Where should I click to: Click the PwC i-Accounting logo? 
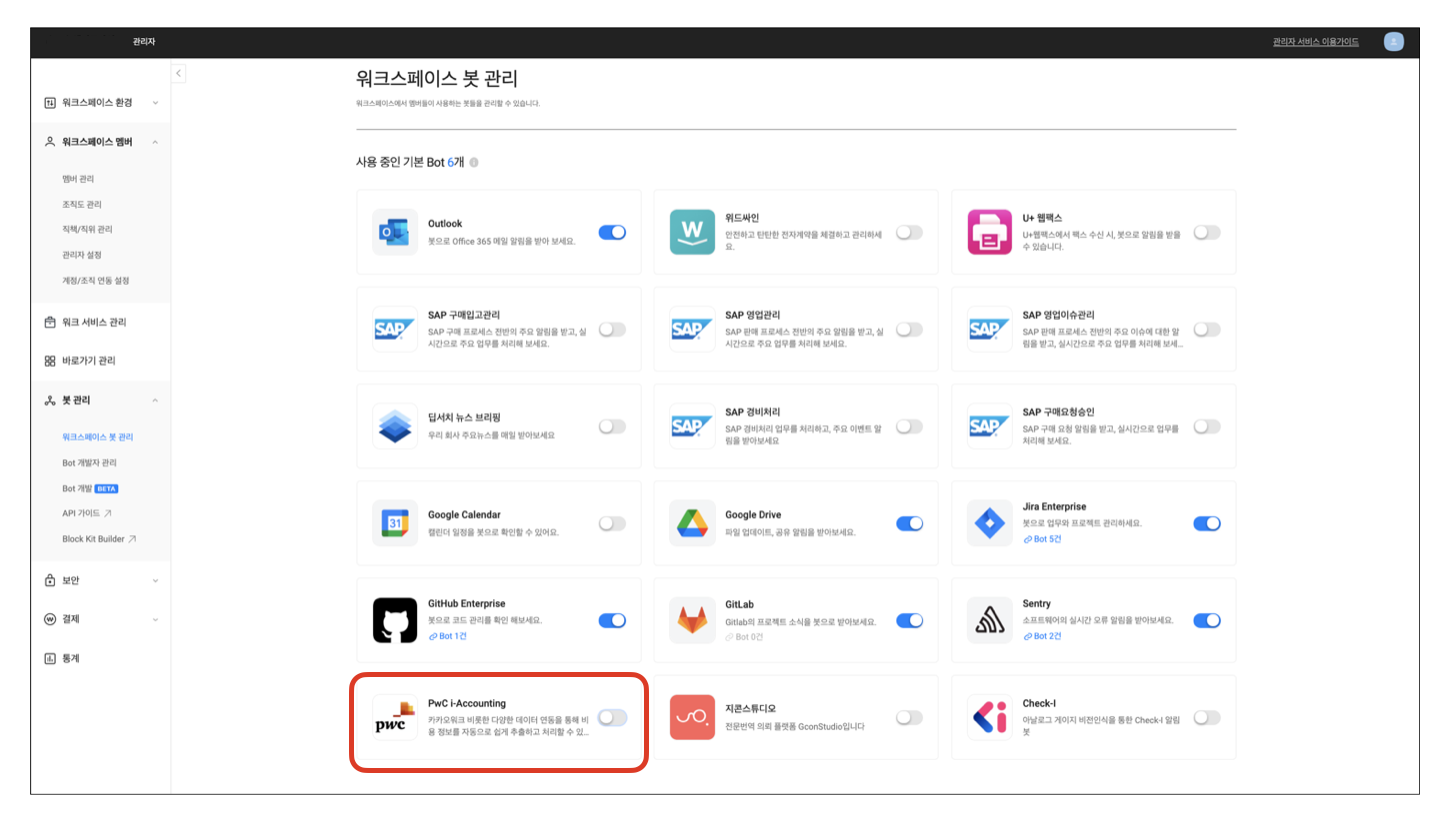click(x=395, y=717)
